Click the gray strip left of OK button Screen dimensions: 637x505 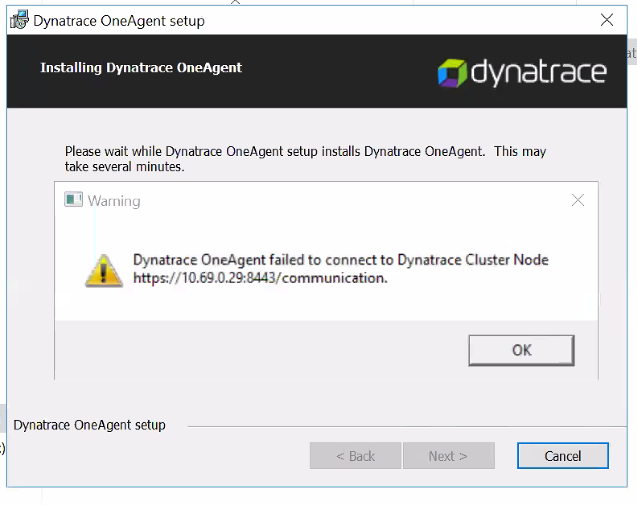pyautogui.click(x=260, y=350)
